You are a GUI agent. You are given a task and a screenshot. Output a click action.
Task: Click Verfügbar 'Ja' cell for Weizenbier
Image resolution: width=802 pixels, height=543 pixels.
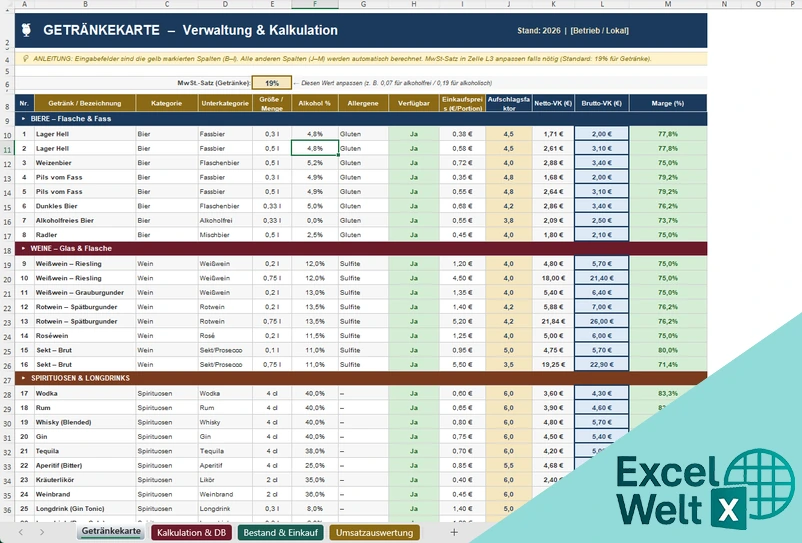(413, 163)
